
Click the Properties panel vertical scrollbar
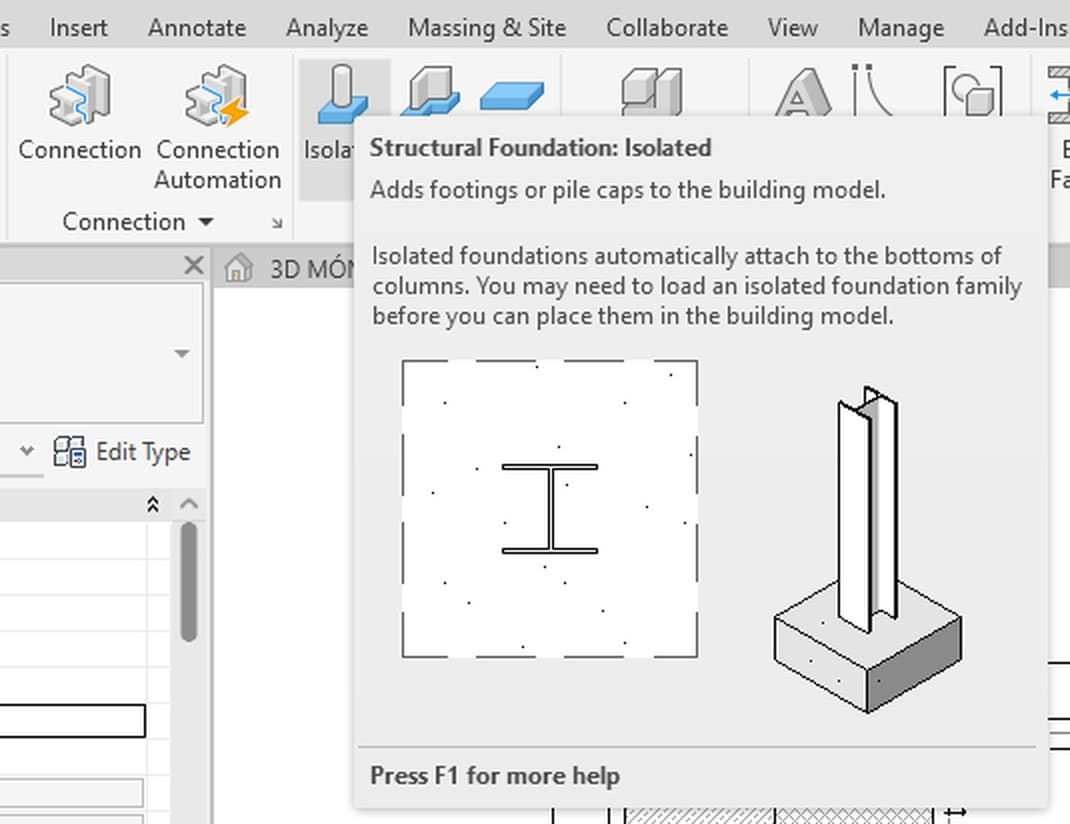[189, 582]
